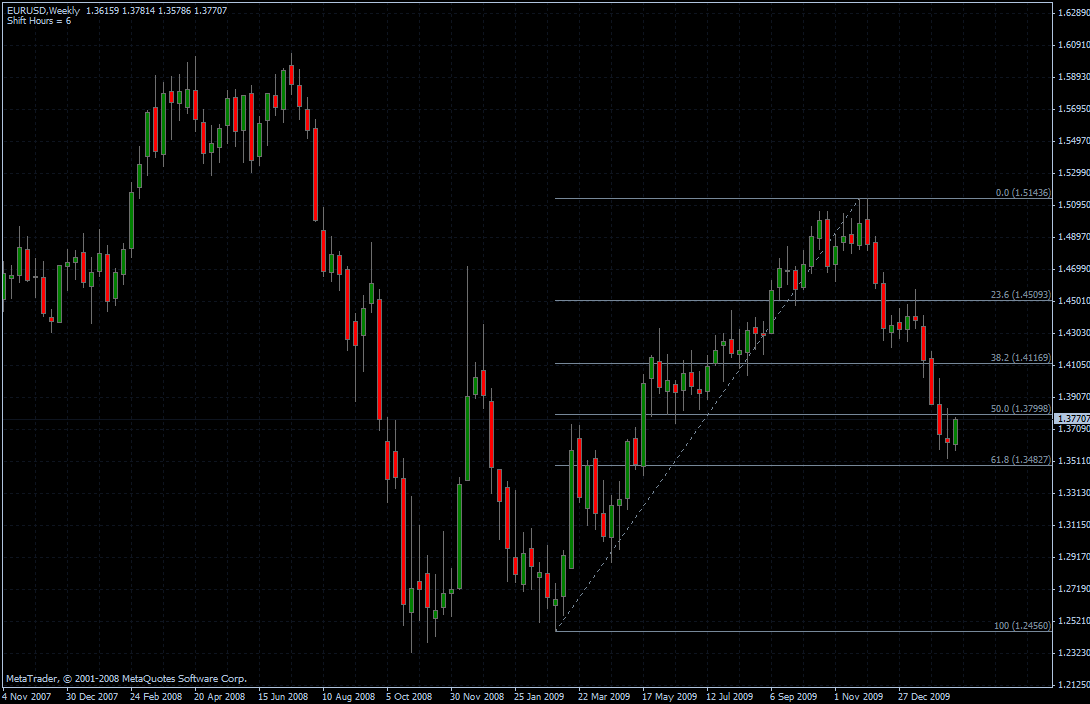Click the 5 Oct 2008 date label

point(409,696)
